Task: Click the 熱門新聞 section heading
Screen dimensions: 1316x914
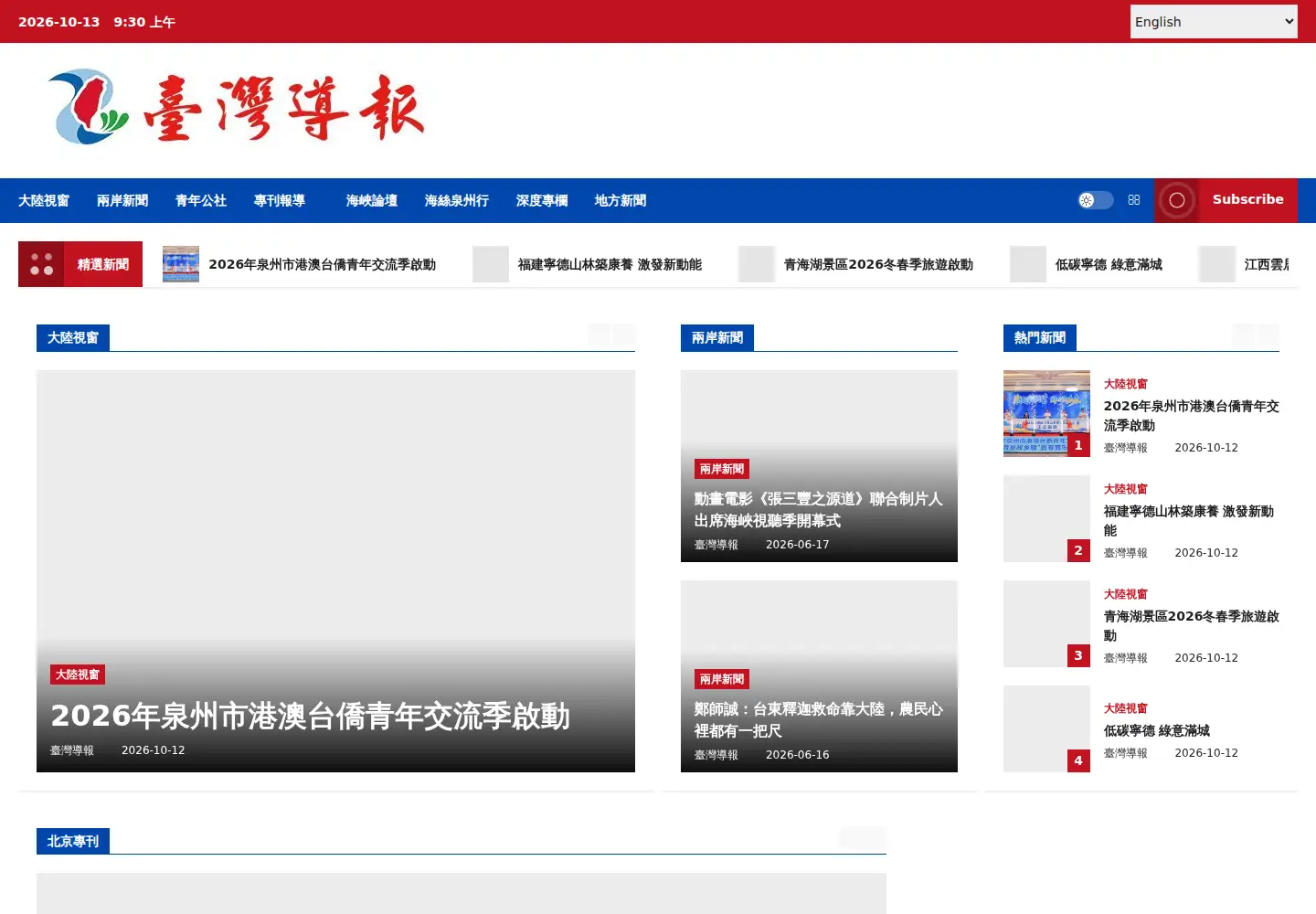Action: pos(1040,338)
